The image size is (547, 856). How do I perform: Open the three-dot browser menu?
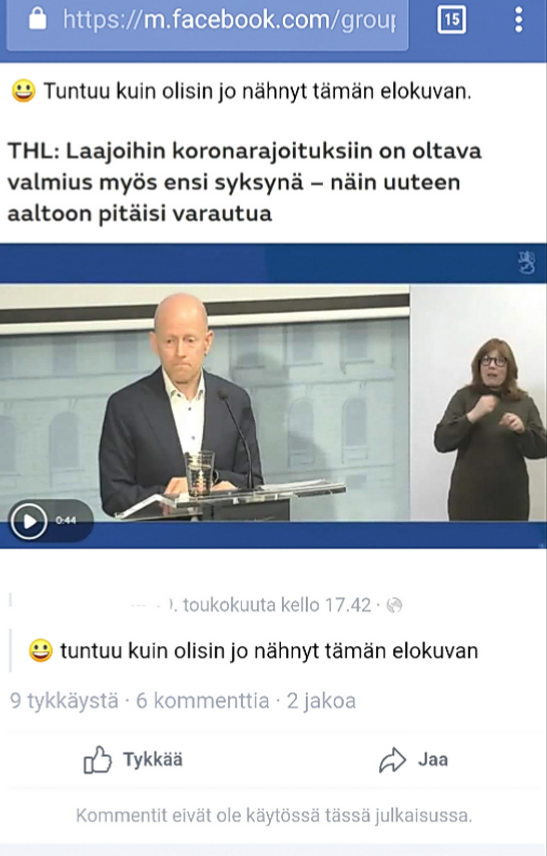518,20
